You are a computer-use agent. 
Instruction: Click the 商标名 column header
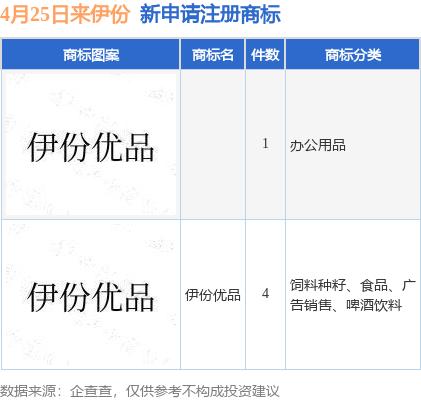[213, 54]
